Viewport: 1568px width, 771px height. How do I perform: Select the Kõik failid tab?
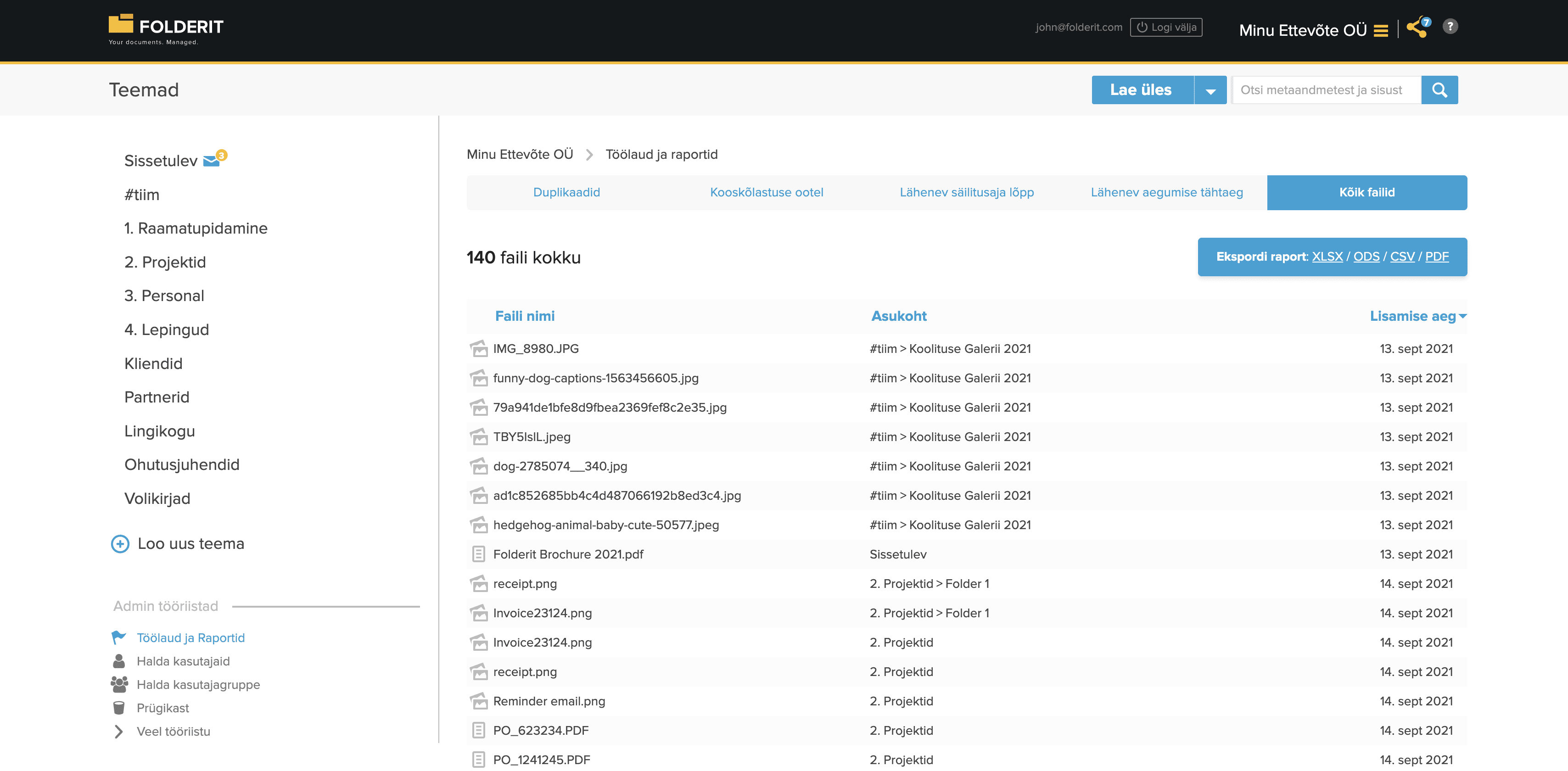(1367, 192)
